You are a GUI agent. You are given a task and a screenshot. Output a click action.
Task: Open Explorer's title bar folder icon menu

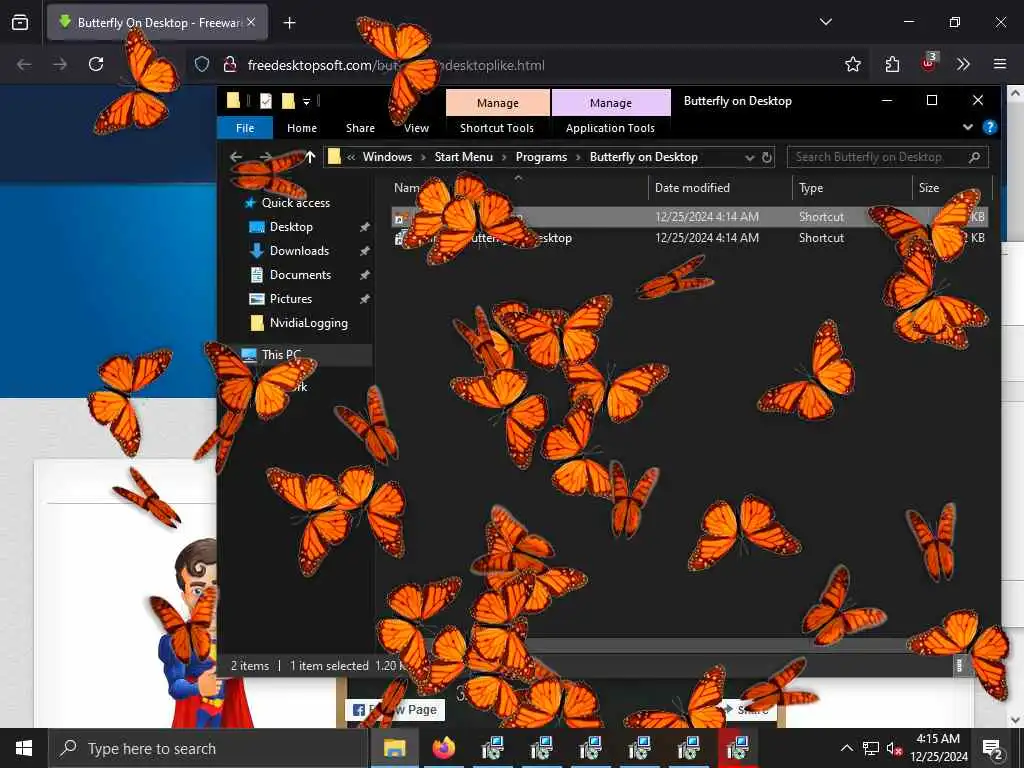tap(233, 100)
